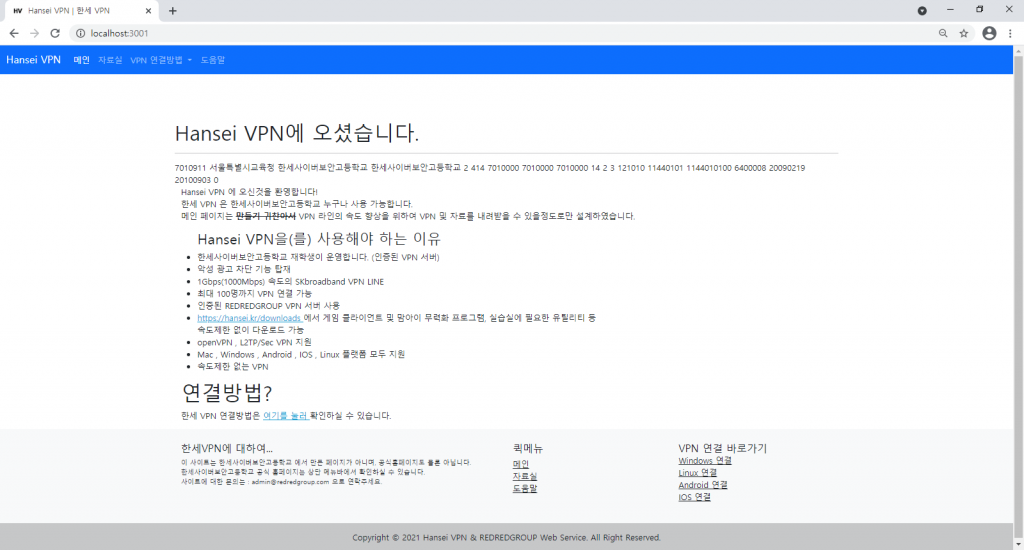This screenshot has height=550, width=1024.
Task: Click the dark circular indicator left of the minimize button
Action: [922, 10]
